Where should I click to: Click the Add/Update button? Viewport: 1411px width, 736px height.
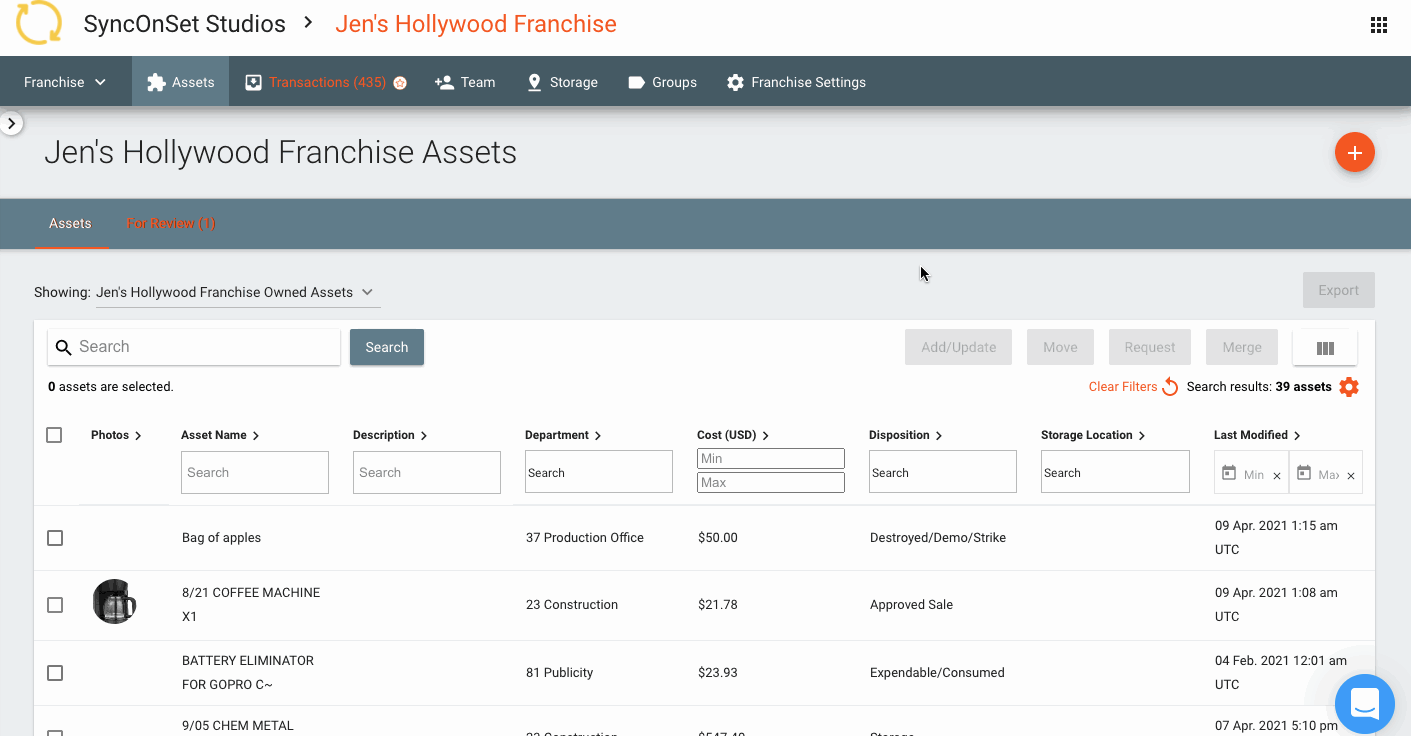pos(959,347)
